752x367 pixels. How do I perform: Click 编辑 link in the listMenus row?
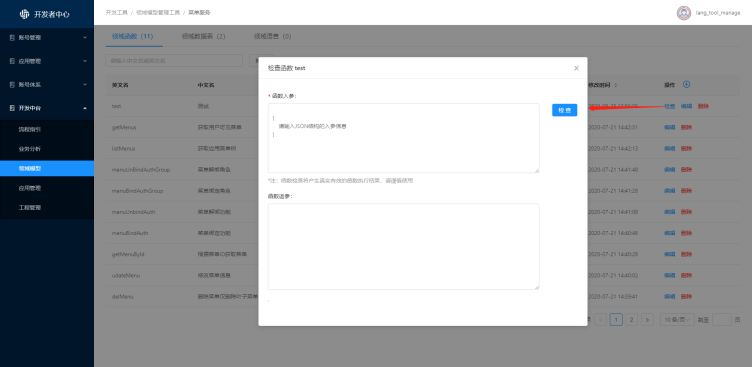click(670, 149)
